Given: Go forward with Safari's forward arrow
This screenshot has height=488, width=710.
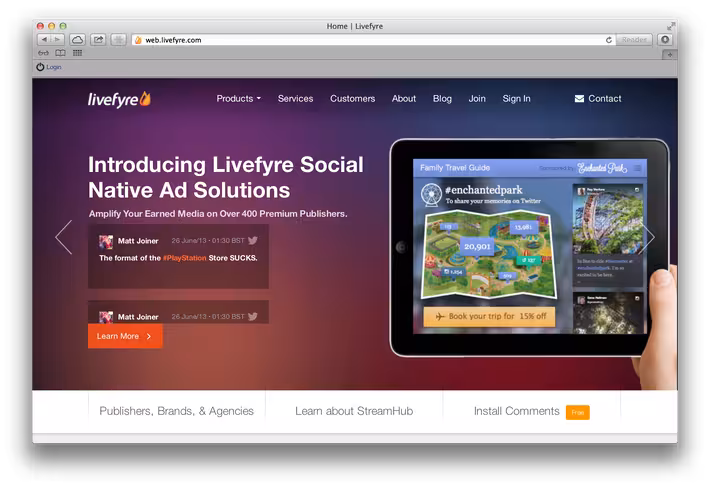Looking at the screenshot, I should [x=58, y=40].
